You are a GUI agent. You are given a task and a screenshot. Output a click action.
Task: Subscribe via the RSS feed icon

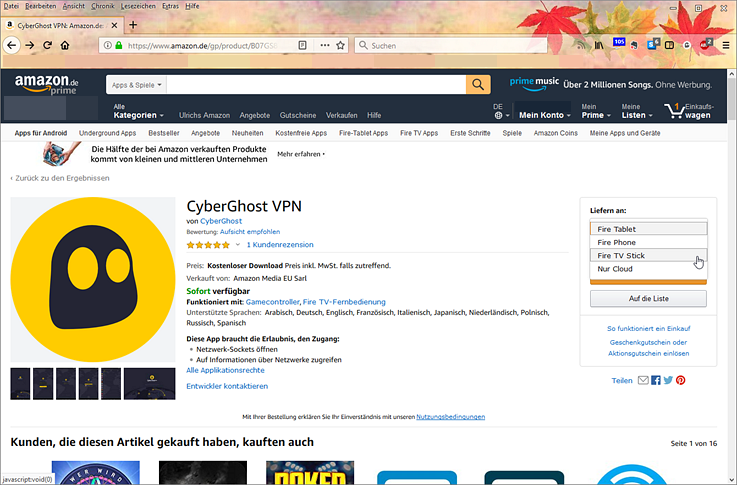click(582, 46)
